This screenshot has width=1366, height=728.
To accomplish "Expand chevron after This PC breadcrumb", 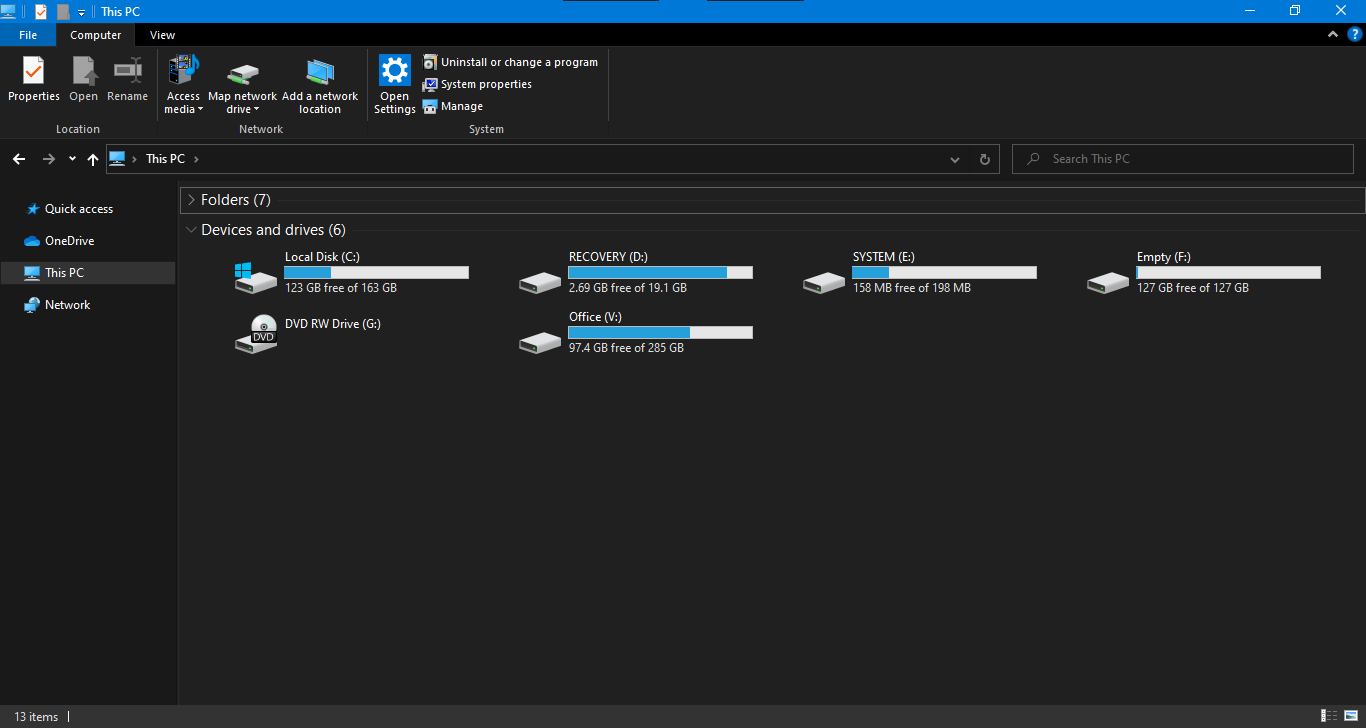I will (196, 159).
